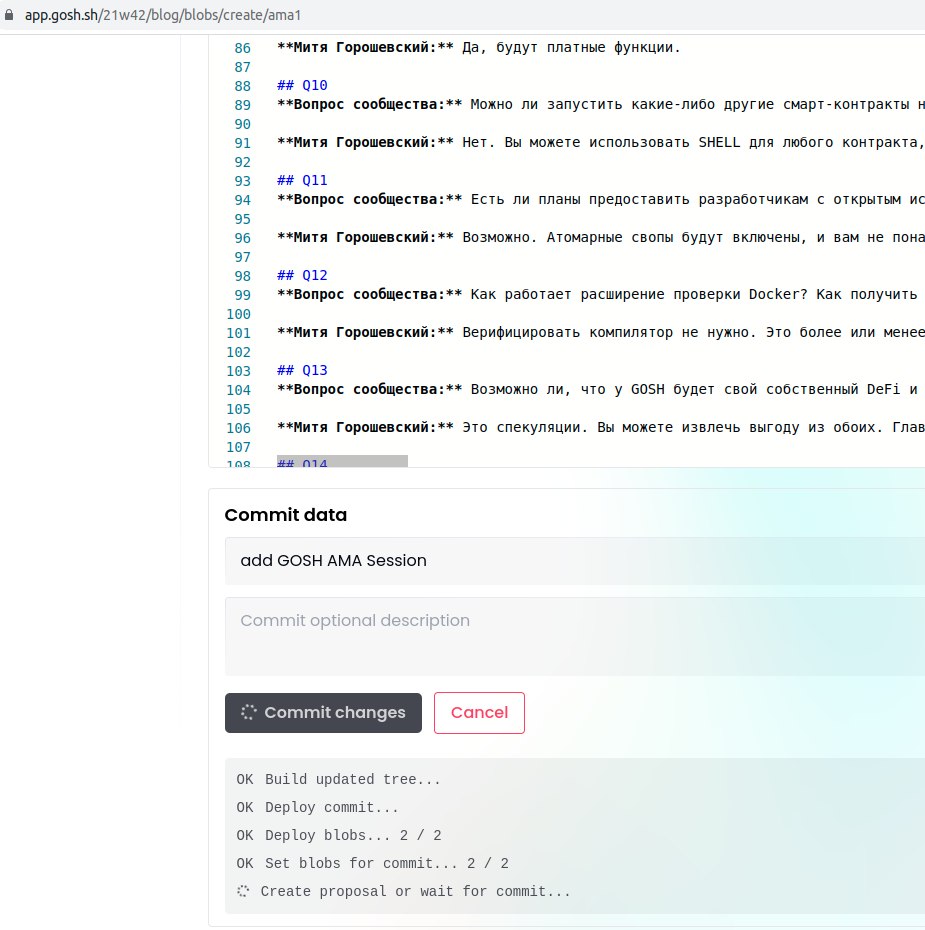Screen dimensions: 925x930
Task: Click the 'Deploy blobs... 2 / 2' status line
Action: [352, 835]
